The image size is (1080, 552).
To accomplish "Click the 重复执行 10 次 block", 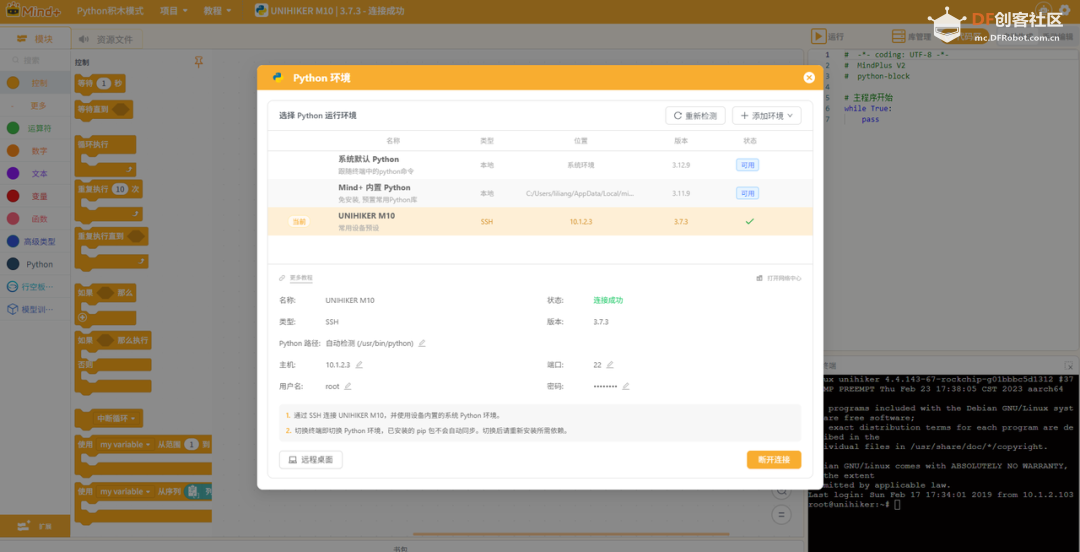I will [x=109, y=199].
